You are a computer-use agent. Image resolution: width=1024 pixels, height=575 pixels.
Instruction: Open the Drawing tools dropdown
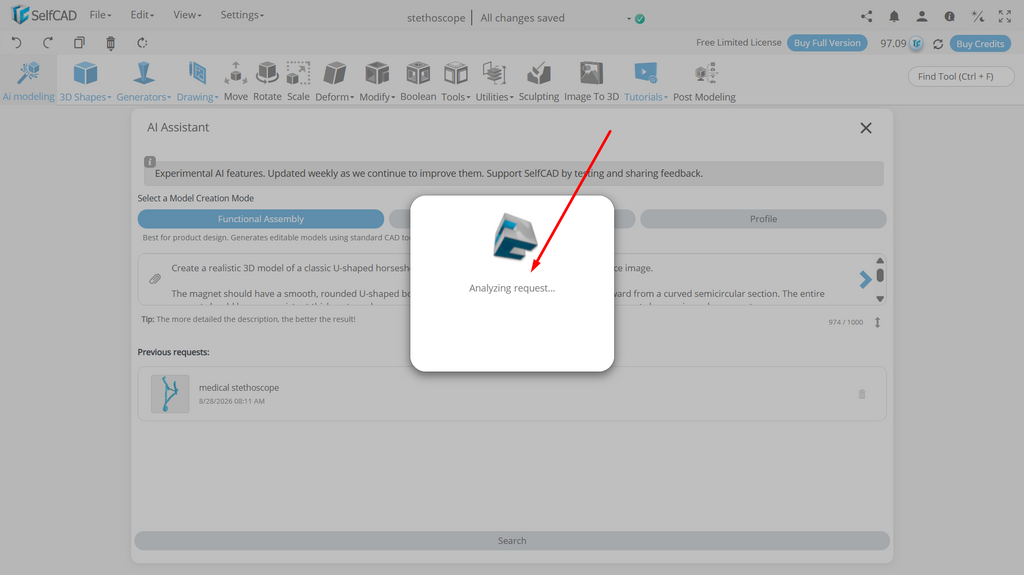(197, 81)
